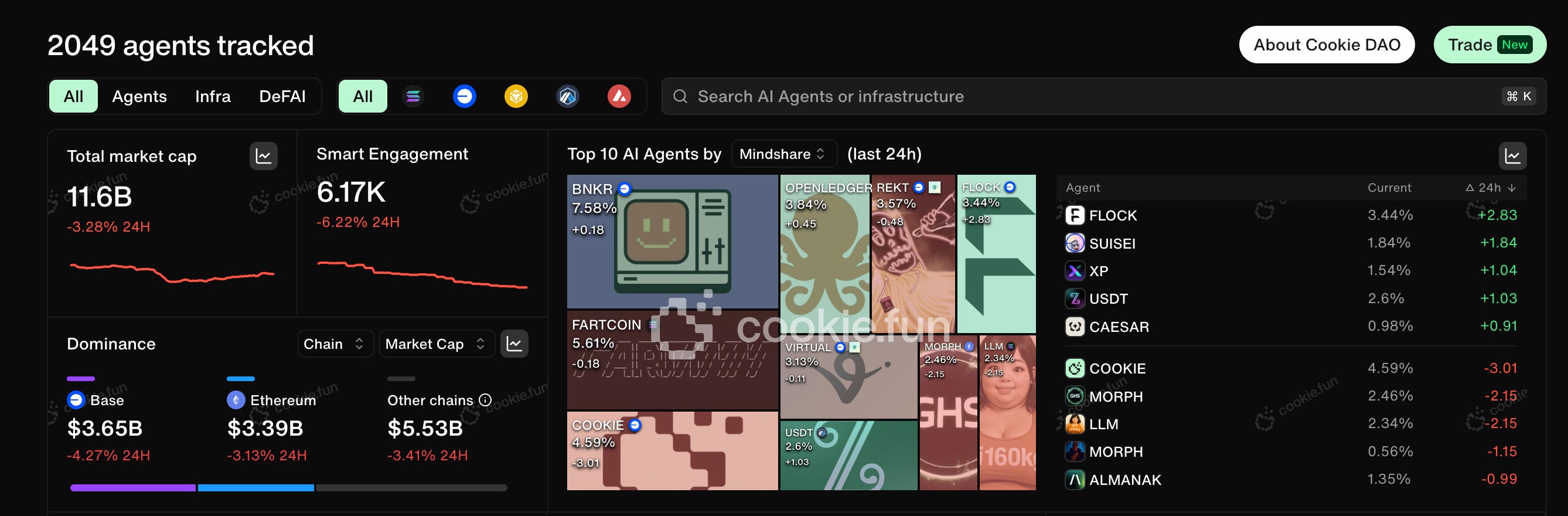Open Mindshare metric dropdown
Screen dimensions: 1568x516
[x=784, y=154]
